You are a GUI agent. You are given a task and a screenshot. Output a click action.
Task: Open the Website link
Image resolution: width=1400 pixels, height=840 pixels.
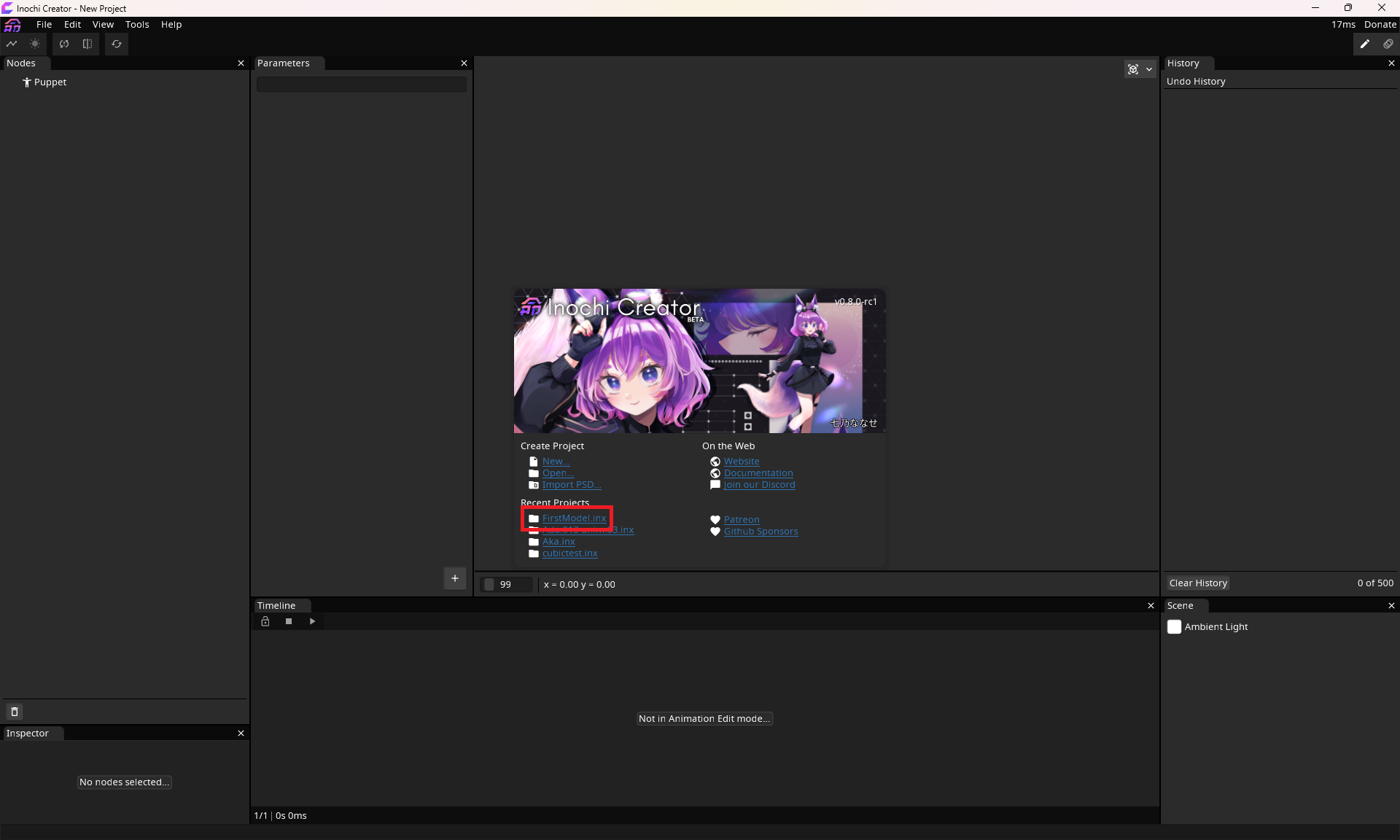[x=742, y=462]
